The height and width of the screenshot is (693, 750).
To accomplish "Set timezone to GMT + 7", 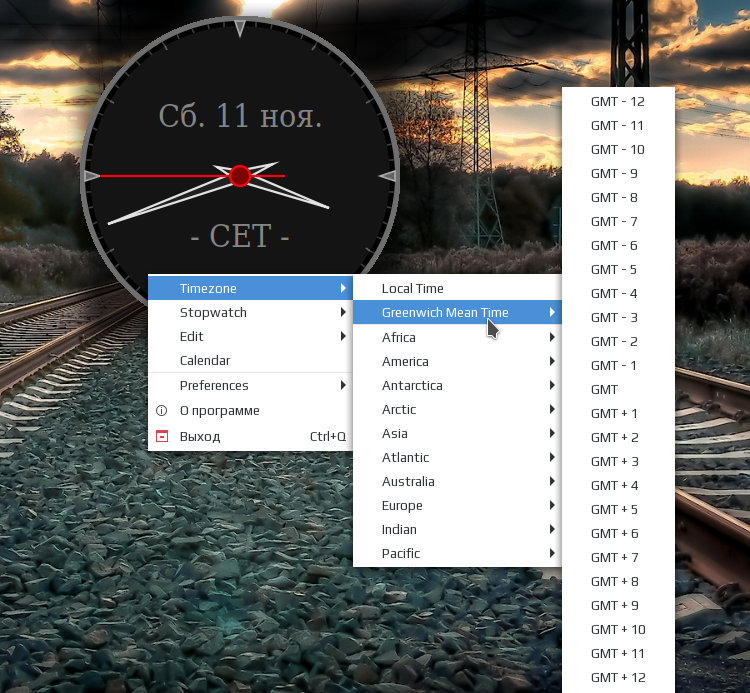I will point(618,557).
